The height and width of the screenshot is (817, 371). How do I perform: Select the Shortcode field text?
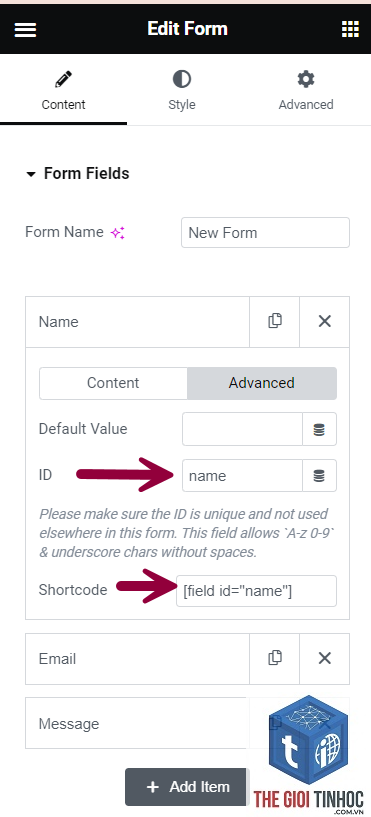click(256, 591)
